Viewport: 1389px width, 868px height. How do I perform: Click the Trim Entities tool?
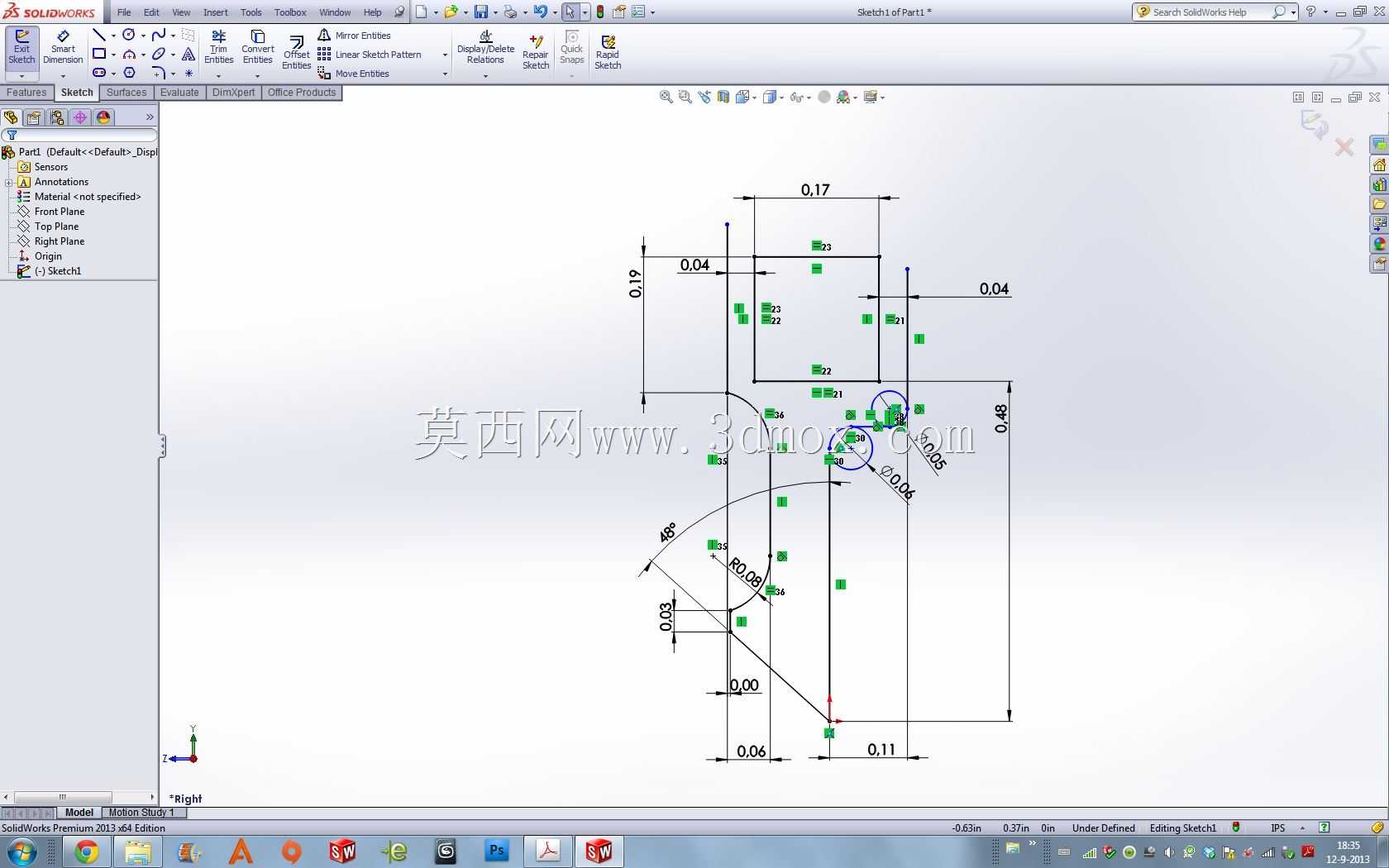click(x=219, y=47)
